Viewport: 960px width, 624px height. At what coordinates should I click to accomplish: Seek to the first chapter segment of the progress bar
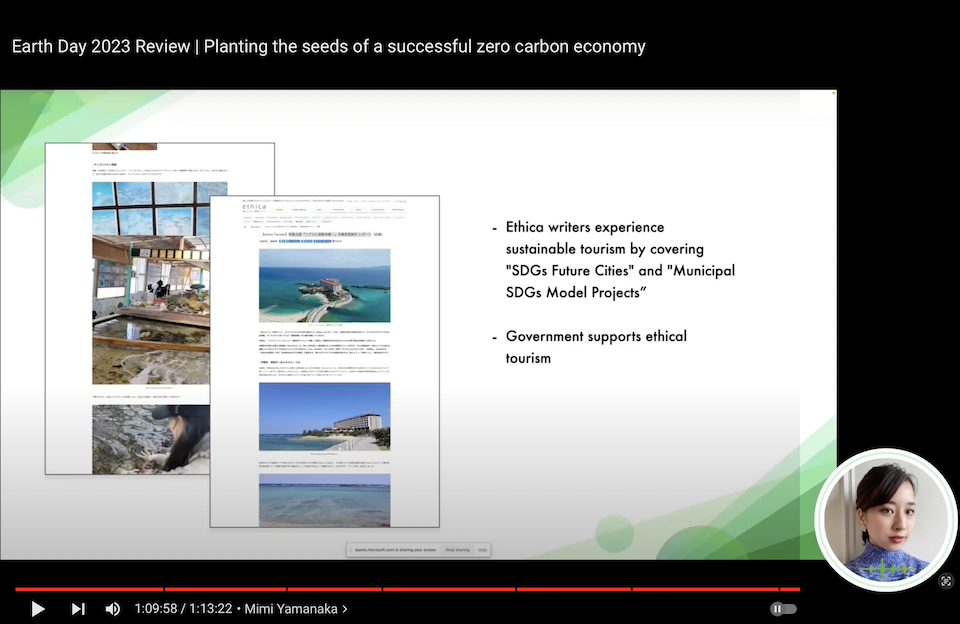88,589
